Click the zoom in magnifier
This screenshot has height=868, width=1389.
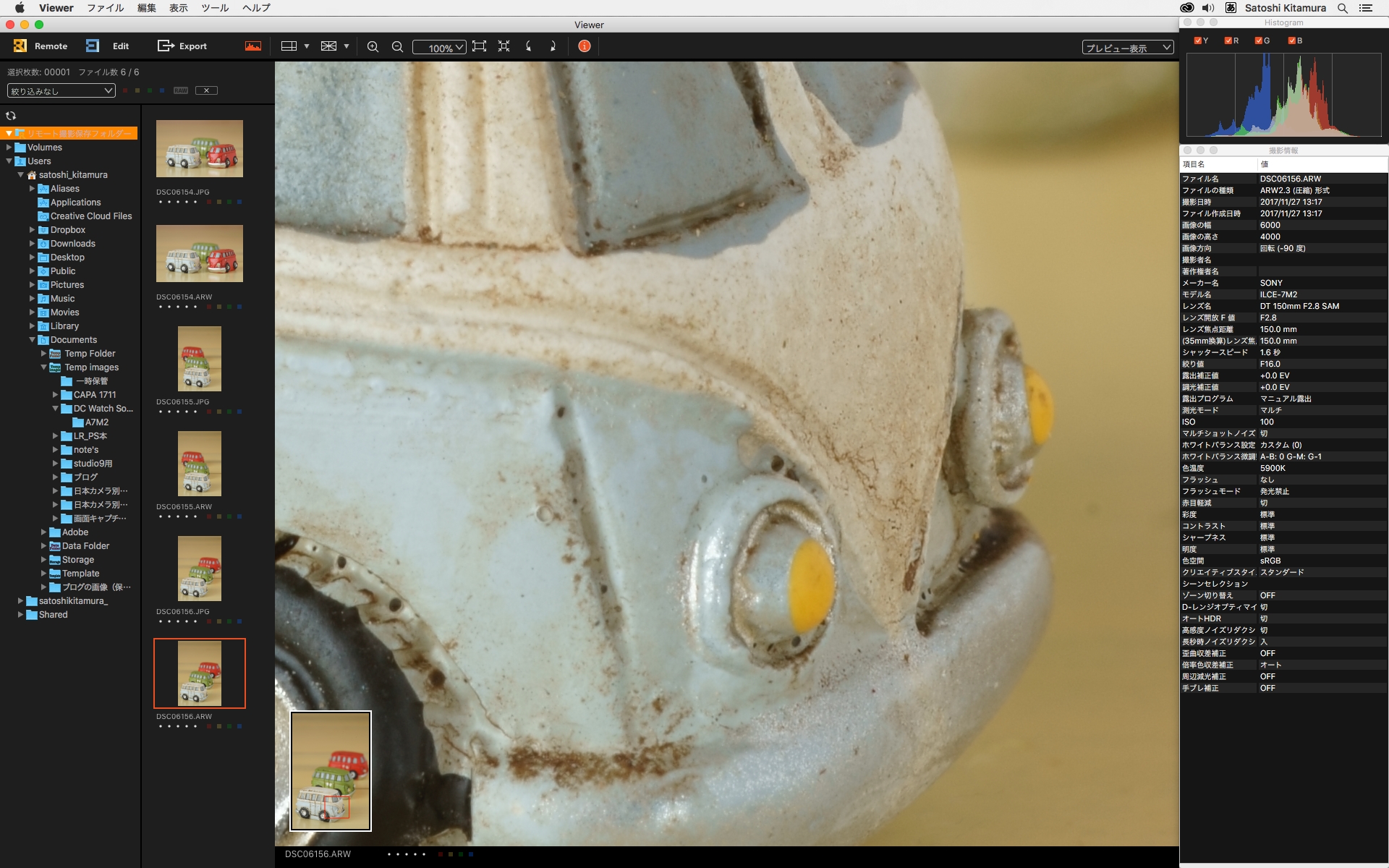[373, 46]
